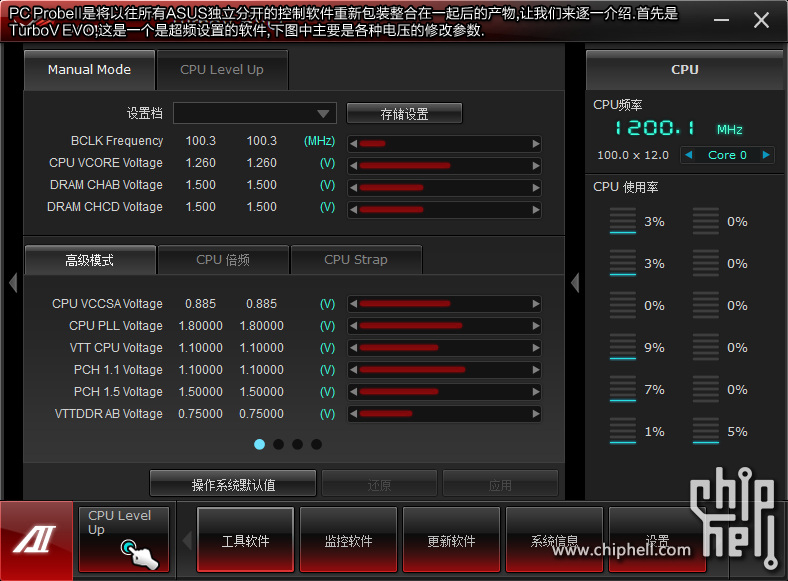Click the 应用 apply button
This screenshot has height=581, width=788.
point(500,485)
